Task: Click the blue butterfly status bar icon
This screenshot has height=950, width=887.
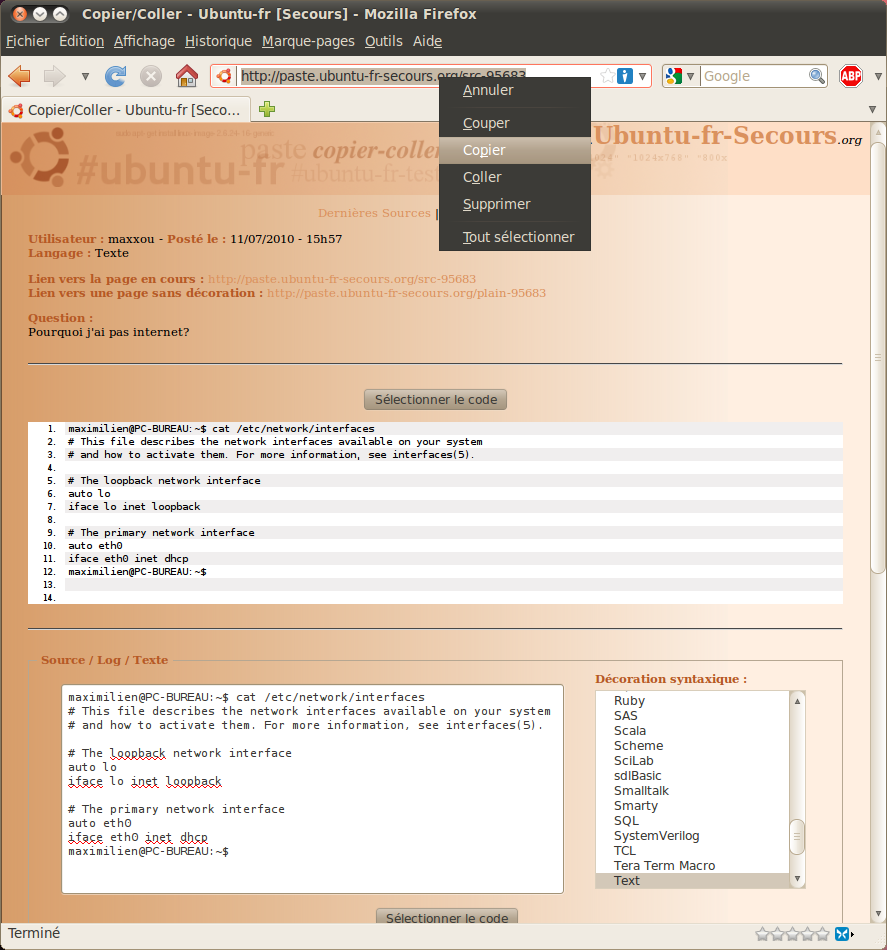Action: pos(843,933)
